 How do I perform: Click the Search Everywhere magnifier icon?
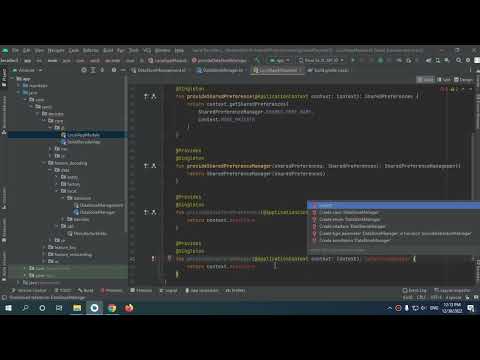459,60
